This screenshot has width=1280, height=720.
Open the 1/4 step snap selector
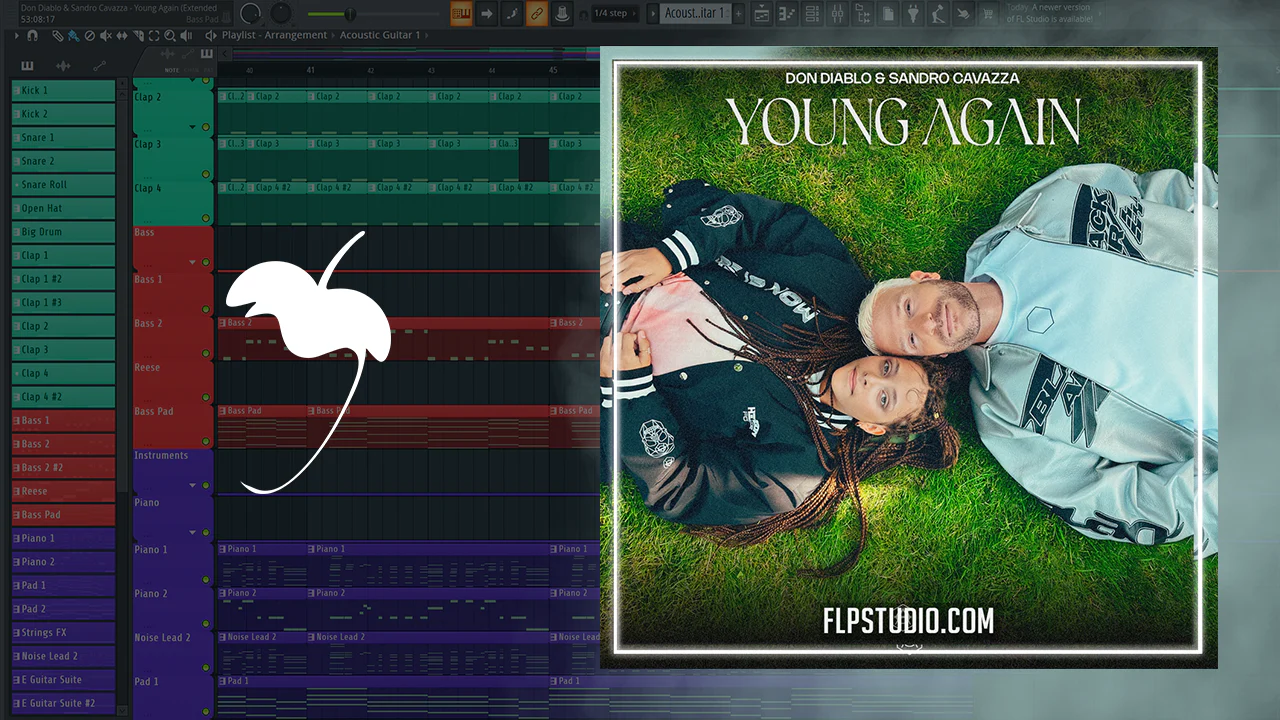click(616, 13)
